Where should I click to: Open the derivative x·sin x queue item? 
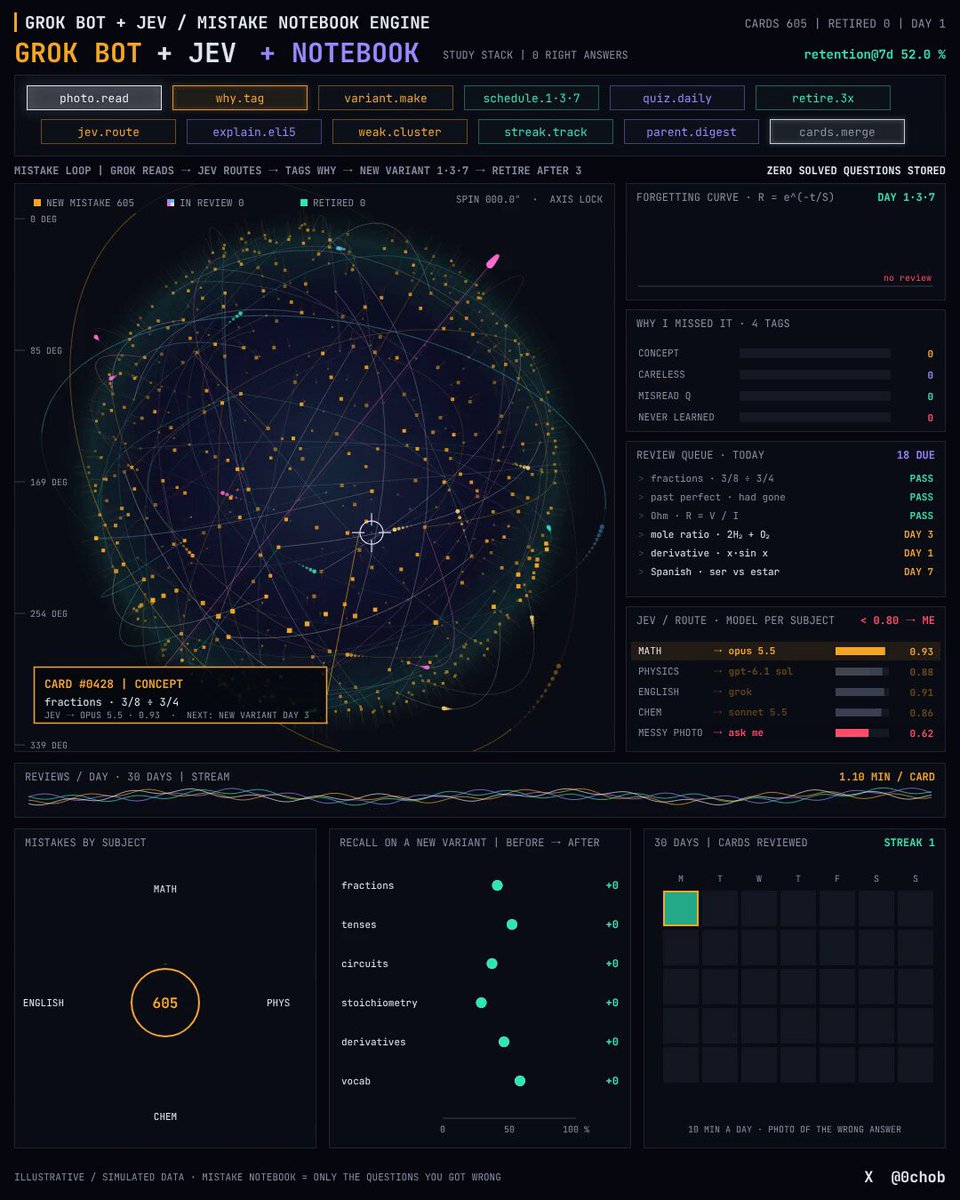click(785, 553)
